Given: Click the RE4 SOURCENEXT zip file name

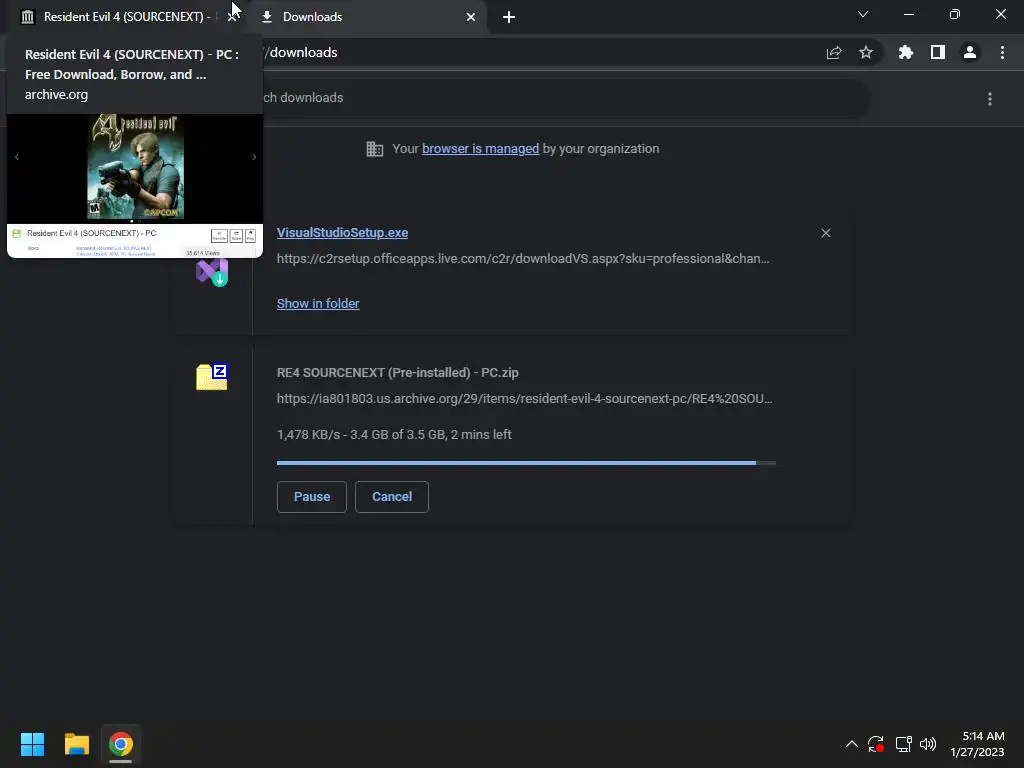Looking at the screenshot, I should click(x=398, y=373).
